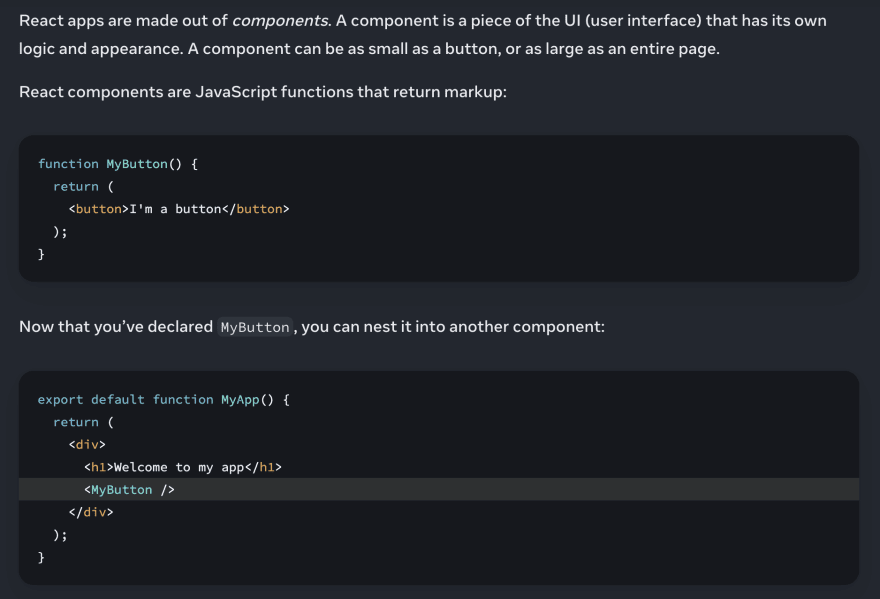Click the closing curly brace of MyButton function
Screen dimensions: 880x599
41,254
